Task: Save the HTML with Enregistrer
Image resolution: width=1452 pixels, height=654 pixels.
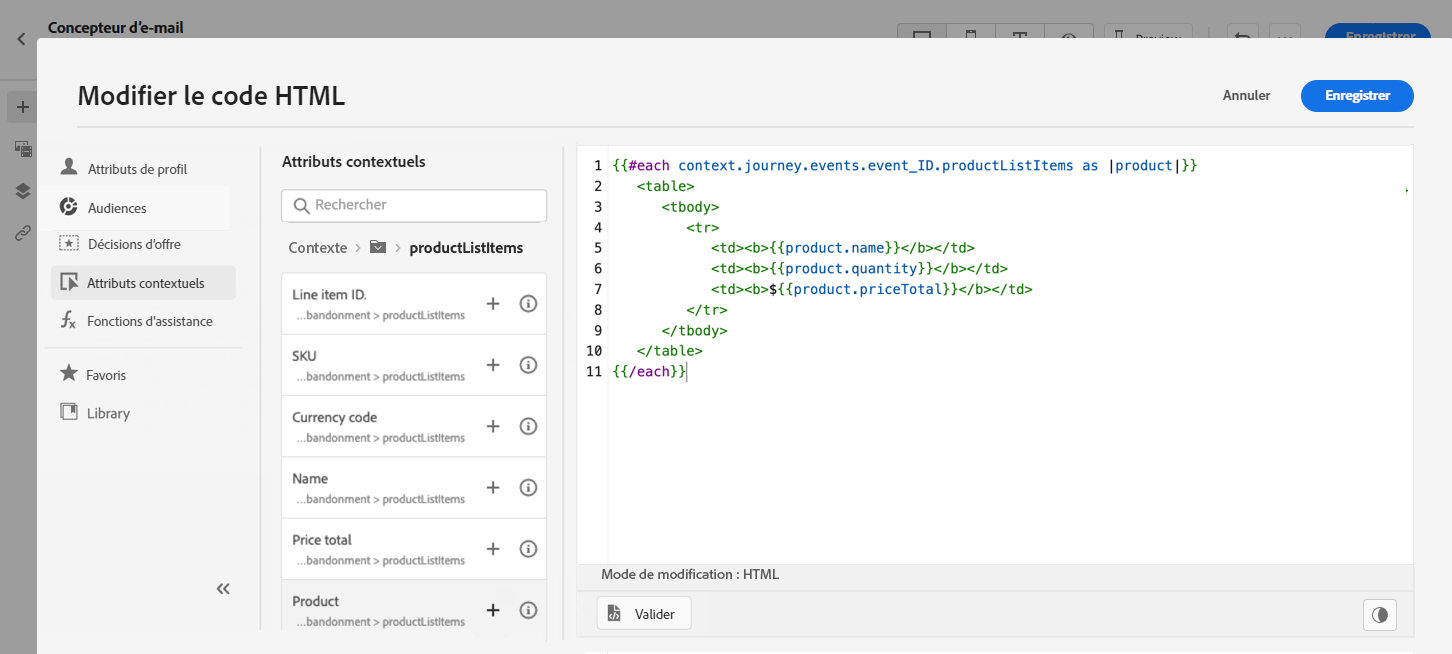Action: tap(1357, 96)
